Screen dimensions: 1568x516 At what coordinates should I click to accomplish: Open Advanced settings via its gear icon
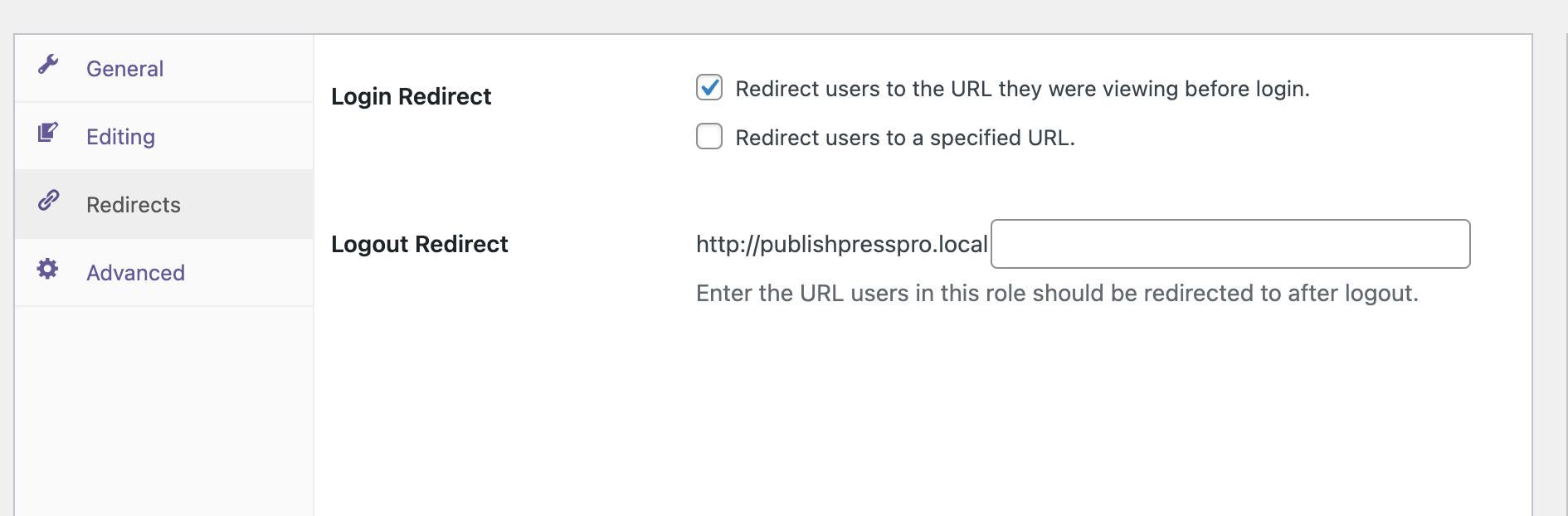pos(47,268)
